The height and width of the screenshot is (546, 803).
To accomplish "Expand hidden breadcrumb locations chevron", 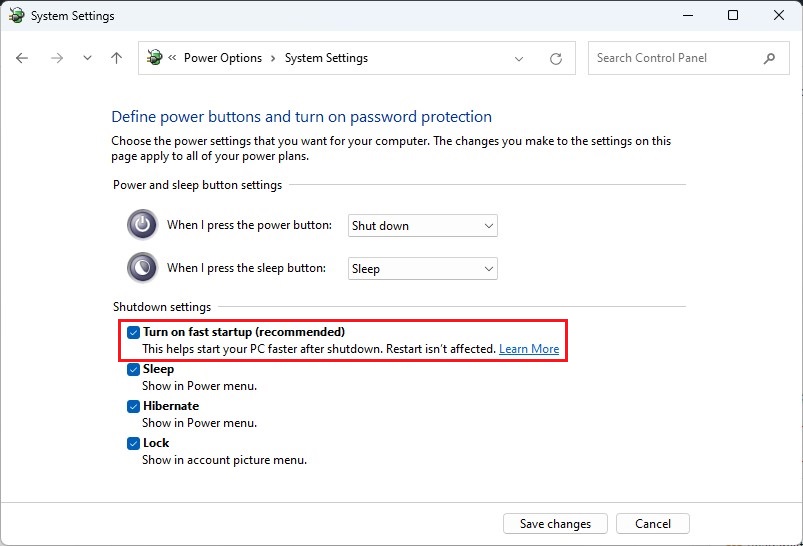I will click(x=173, y=57).
